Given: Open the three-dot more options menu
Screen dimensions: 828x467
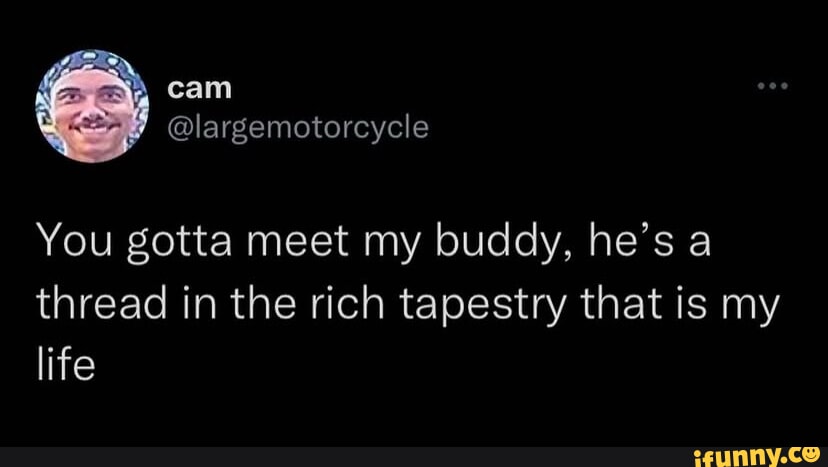Looking at the screenshot, I should click(x=773, y=86).
